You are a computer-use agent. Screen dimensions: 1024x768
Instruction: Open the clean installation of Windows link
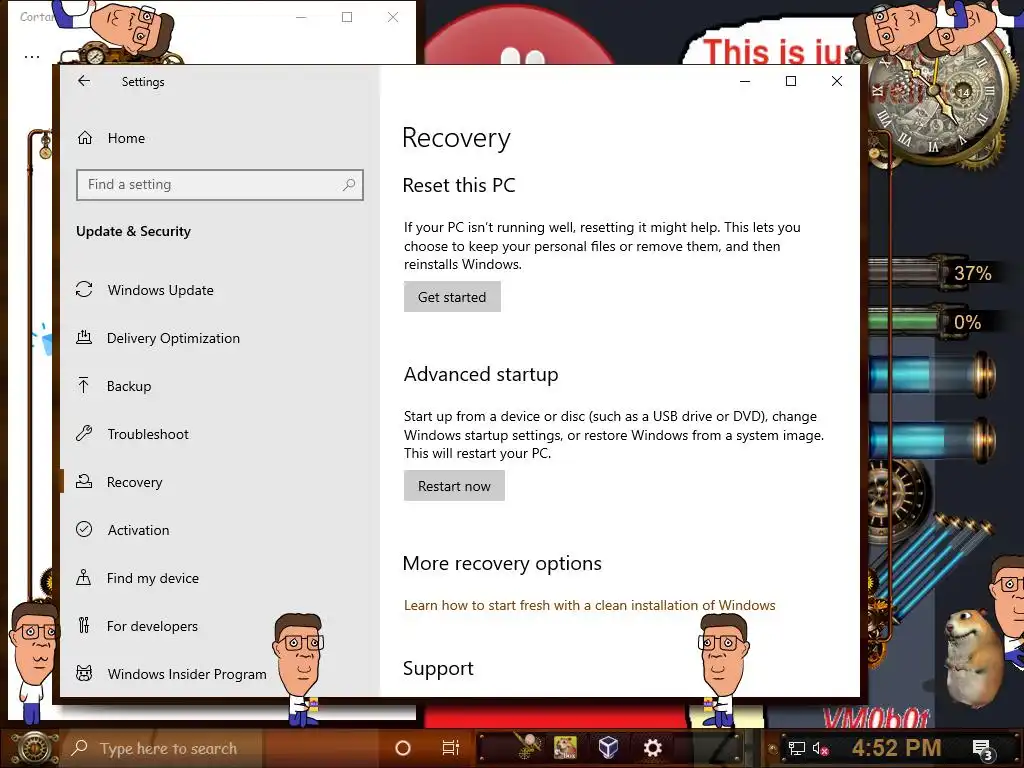point(589,605)
